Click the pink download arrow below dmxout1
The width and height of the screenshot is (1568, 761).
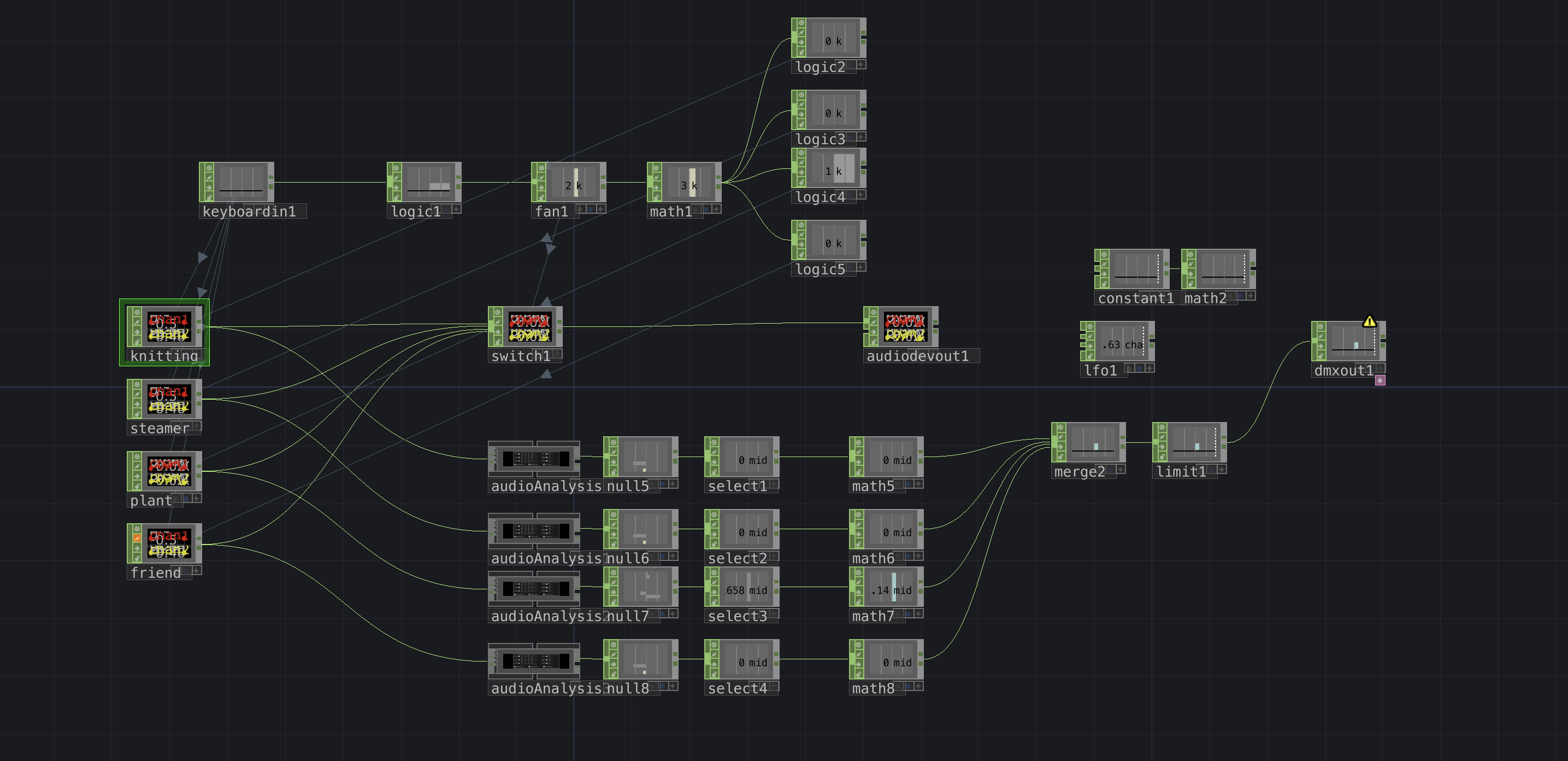[x=1380, y=380]
